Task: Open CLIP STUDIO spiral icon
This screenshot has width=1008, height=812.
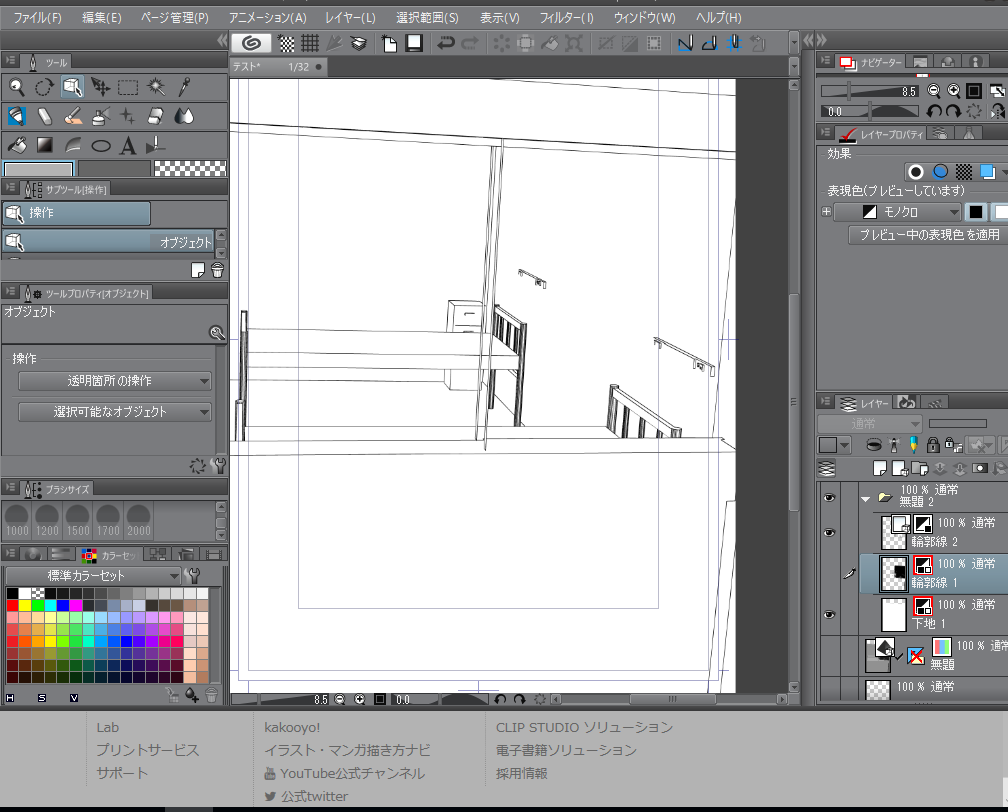Action: (x=251, y=43)
